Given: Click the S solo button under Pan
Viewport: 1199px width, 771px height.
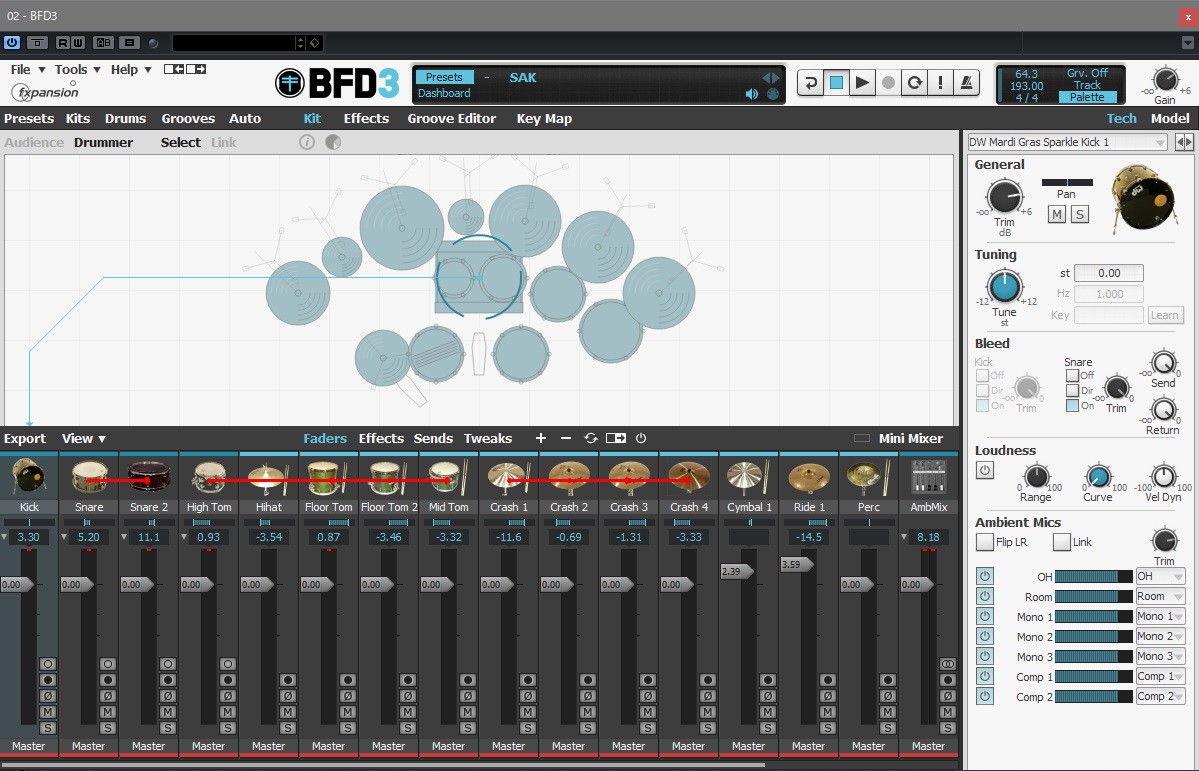Looking at the screenshot, I should 1080,214.
